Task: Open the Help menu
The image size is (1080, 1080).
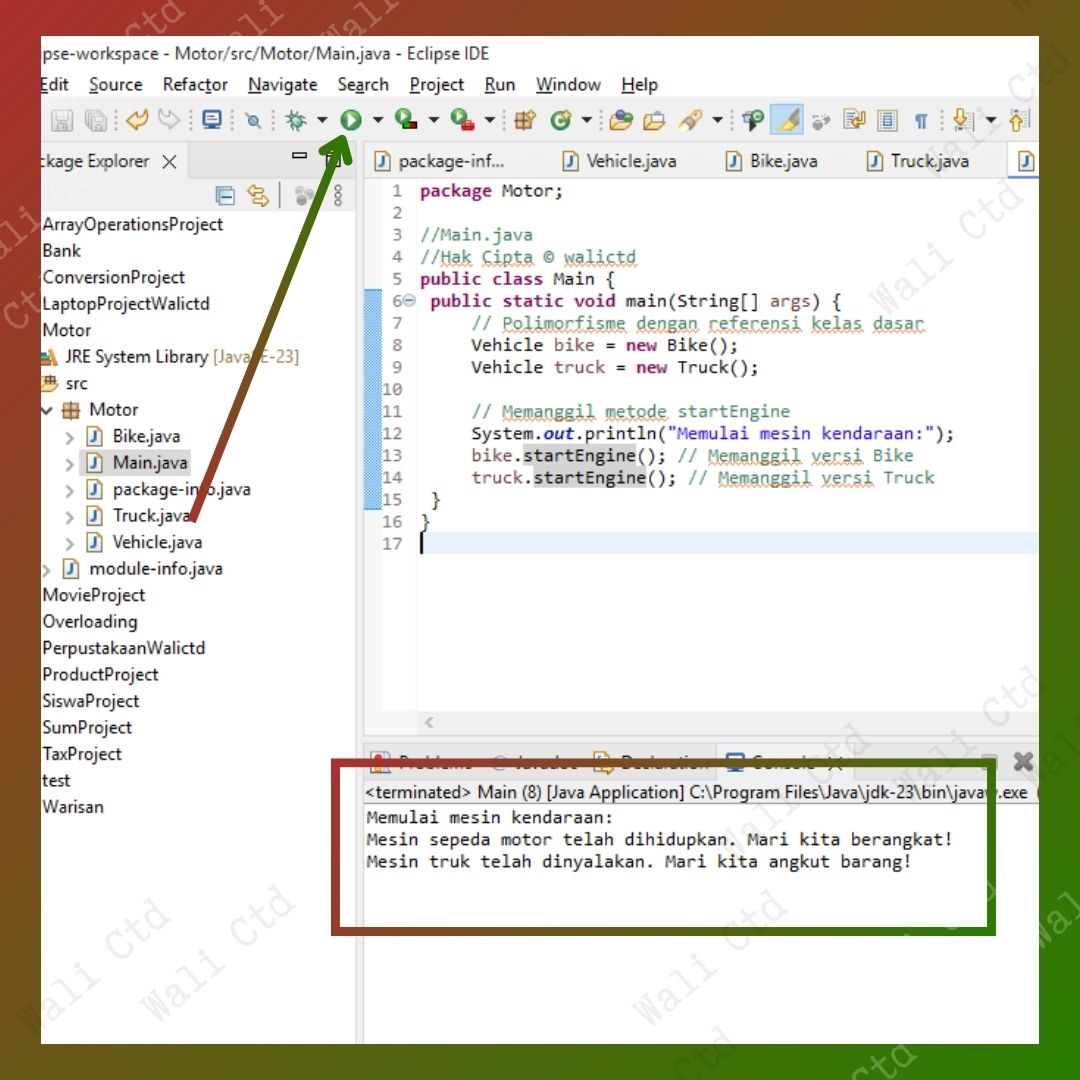Action: click(x=639, y=85)
